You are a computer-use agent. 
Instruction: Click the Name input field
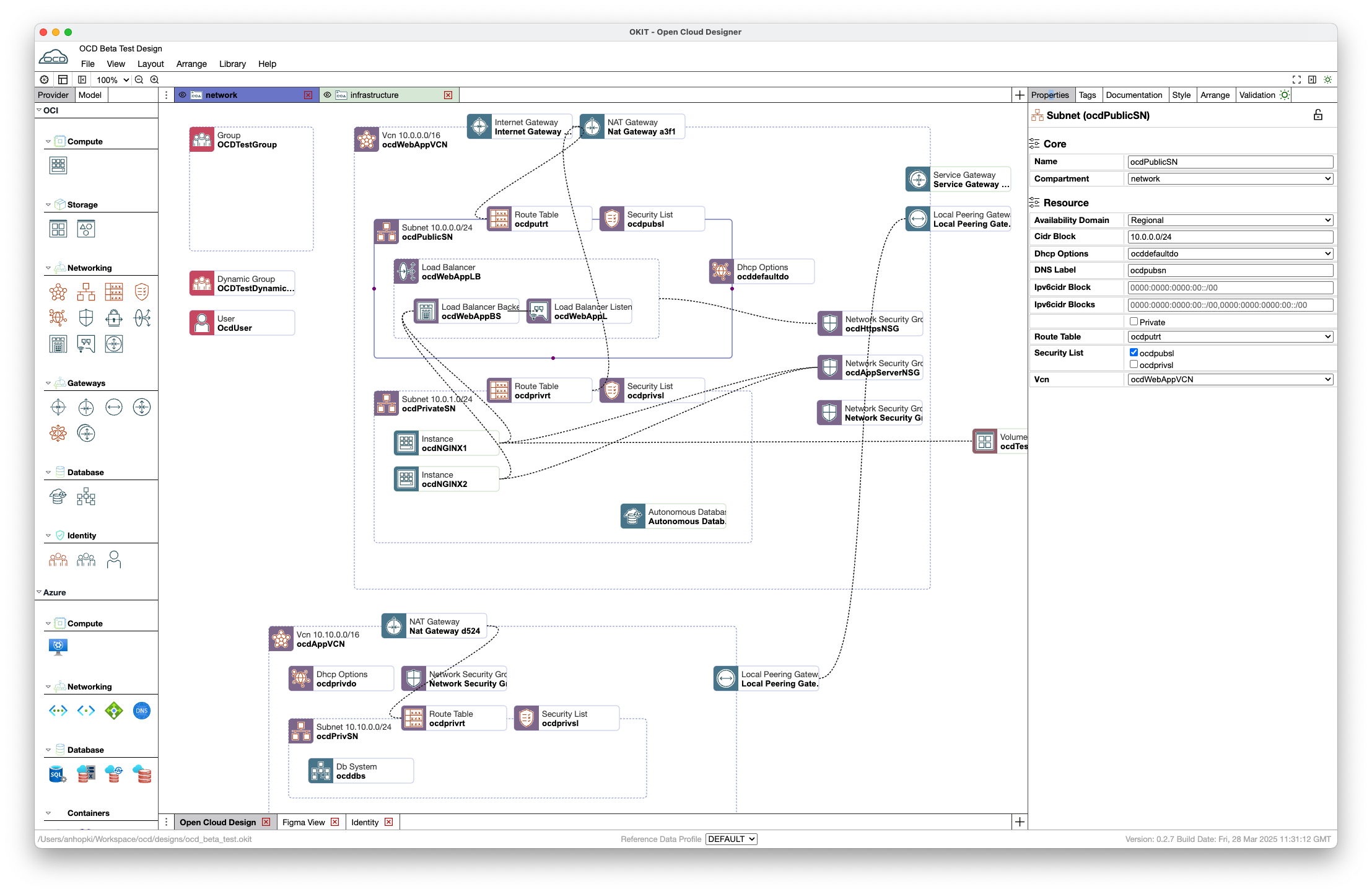click(x=1230, y=162)
